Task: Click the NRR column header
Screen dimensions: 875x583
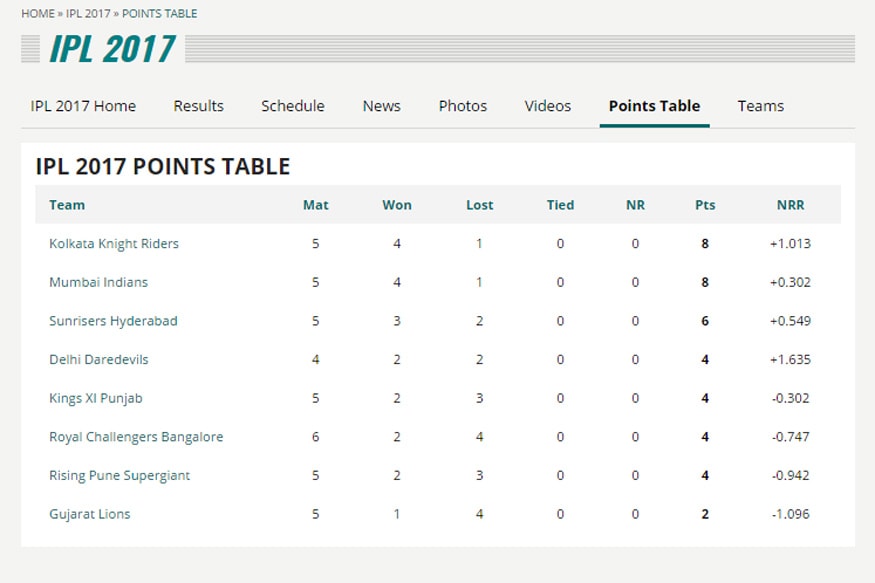Action: [x=790, y=205]
